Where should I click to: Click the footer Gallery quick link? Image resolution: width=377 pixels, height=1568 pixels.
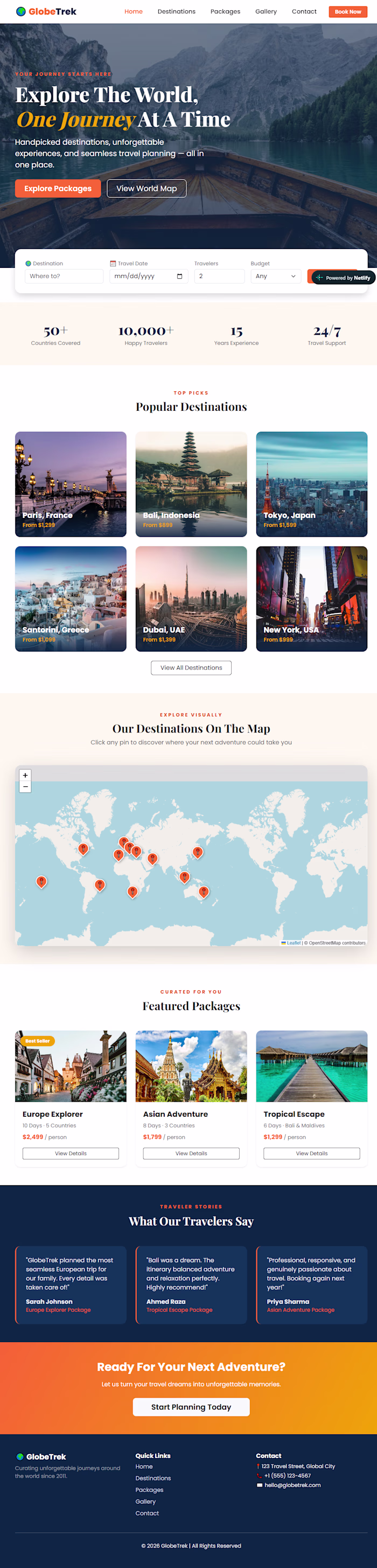click(x=146, y=1501)
